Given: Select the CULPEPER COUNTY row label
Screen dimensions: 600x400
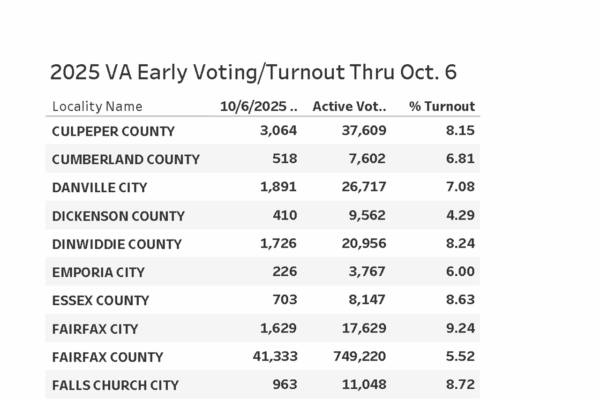Looking at the screenshot, I should click(113, 131).
